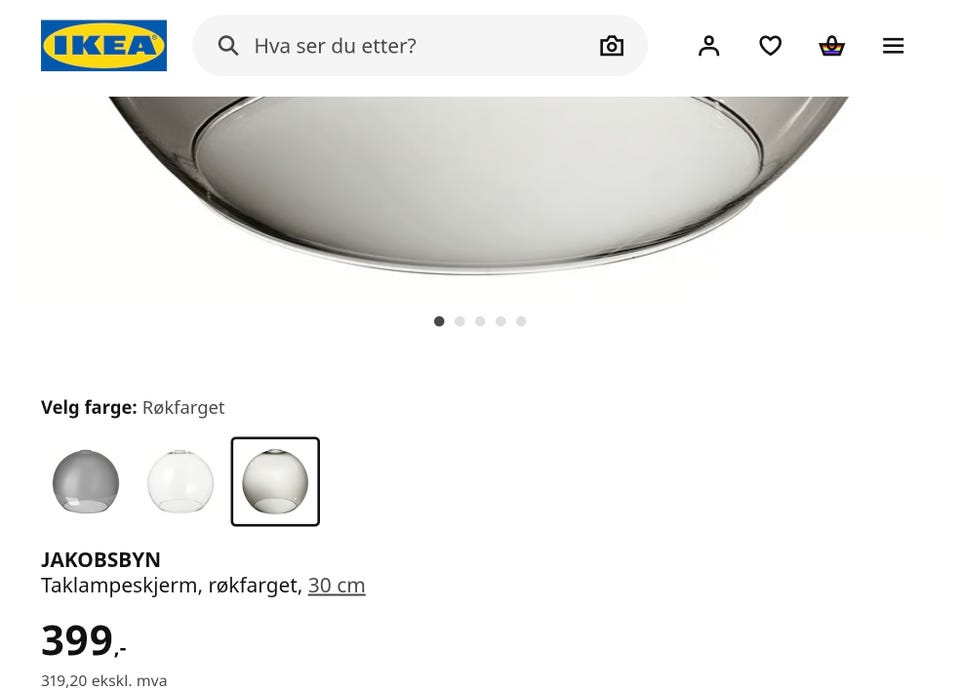Screen dimensions: 960x692
Task: Focus the 'Hva ser du etter?' search field
Action: tap(420, 46)
